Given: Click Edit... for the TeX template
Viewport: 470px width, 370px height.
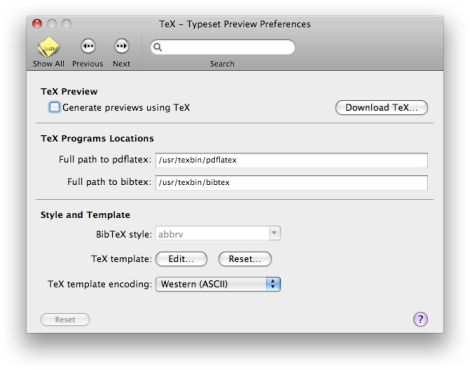Looking at the screenshot, I should (181, 259).
